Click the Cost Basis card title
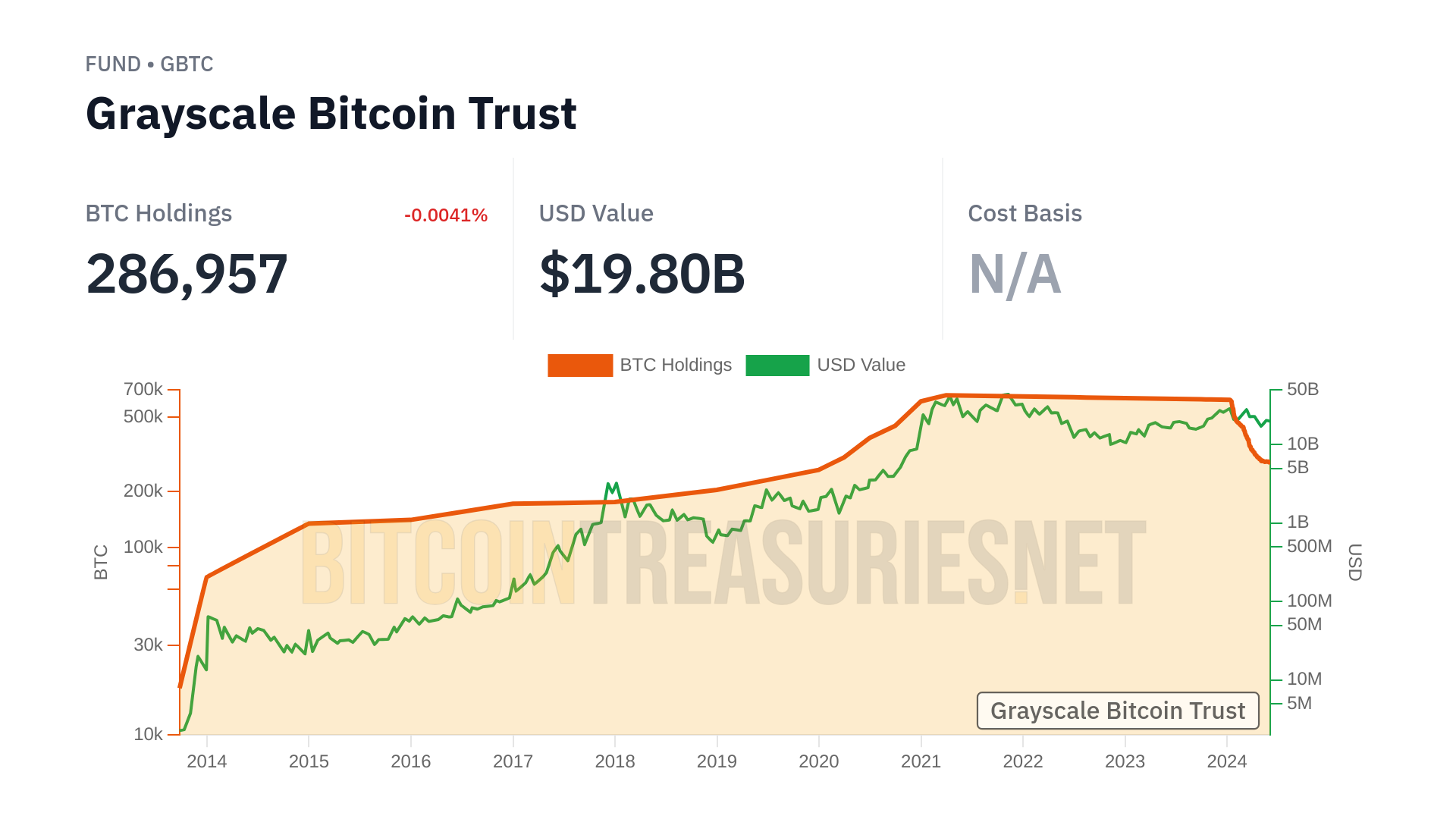This screenshot has width=1456, height=819. coord(1025,214)
